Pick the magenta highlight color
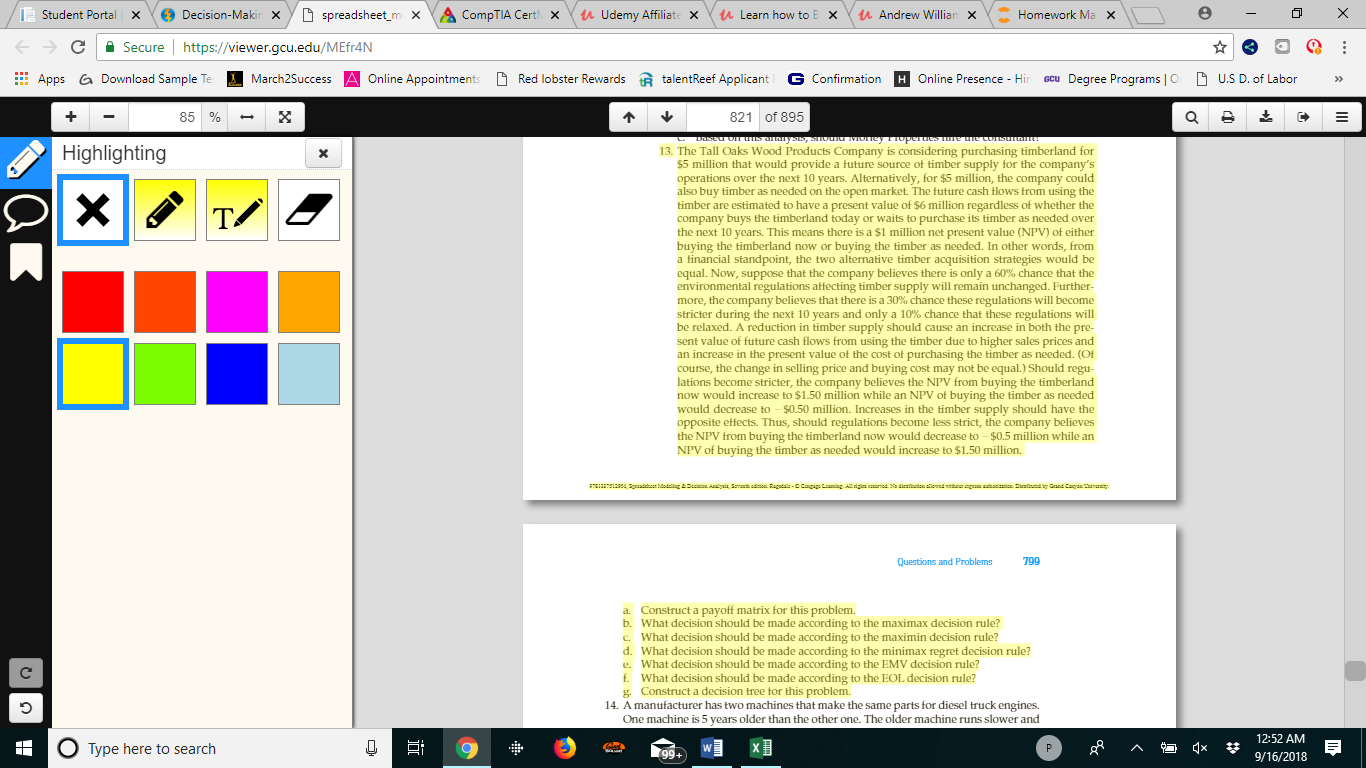 237,302
